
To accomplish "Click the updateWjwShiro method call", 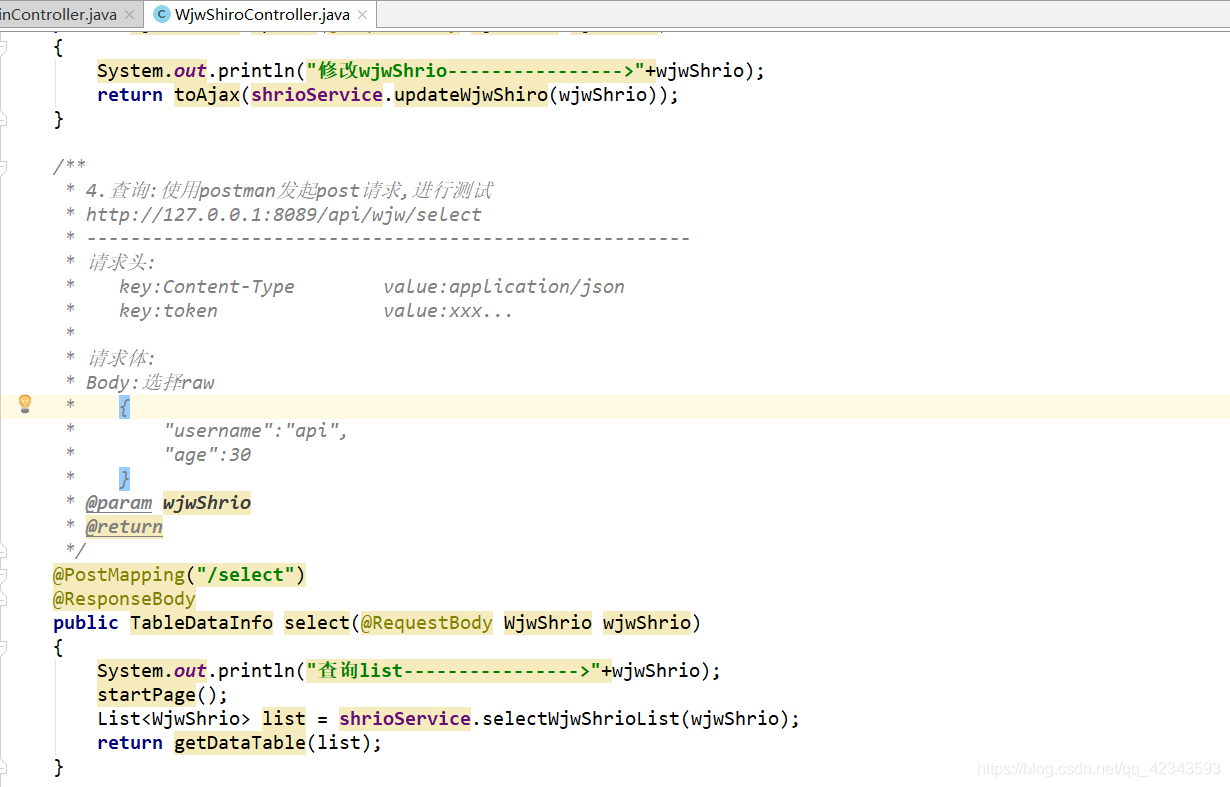I will (x=471, y=95).
